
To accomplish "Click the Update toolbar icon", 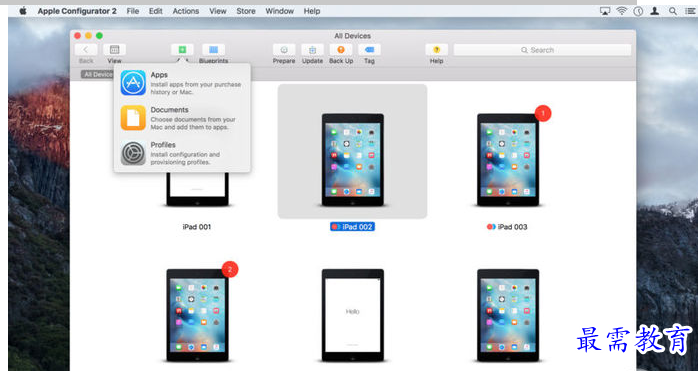I will [x=312, y=49].
